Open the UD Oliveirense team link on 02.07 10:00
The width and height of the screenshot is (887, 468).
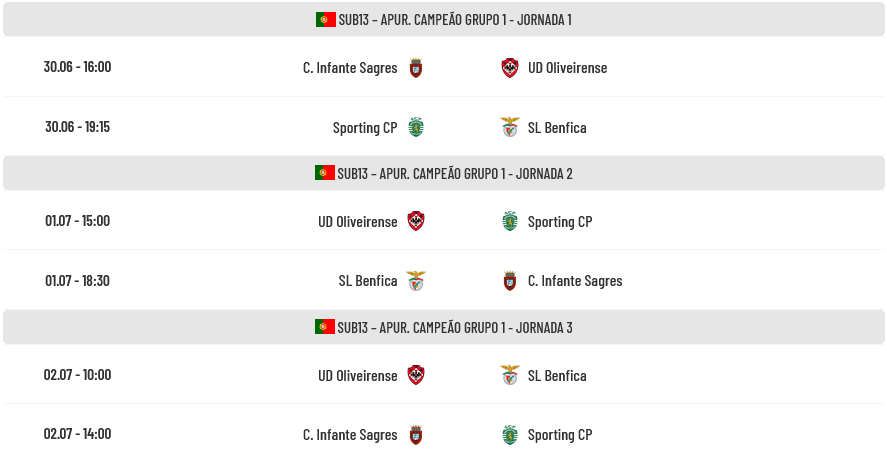coord(358,376)
